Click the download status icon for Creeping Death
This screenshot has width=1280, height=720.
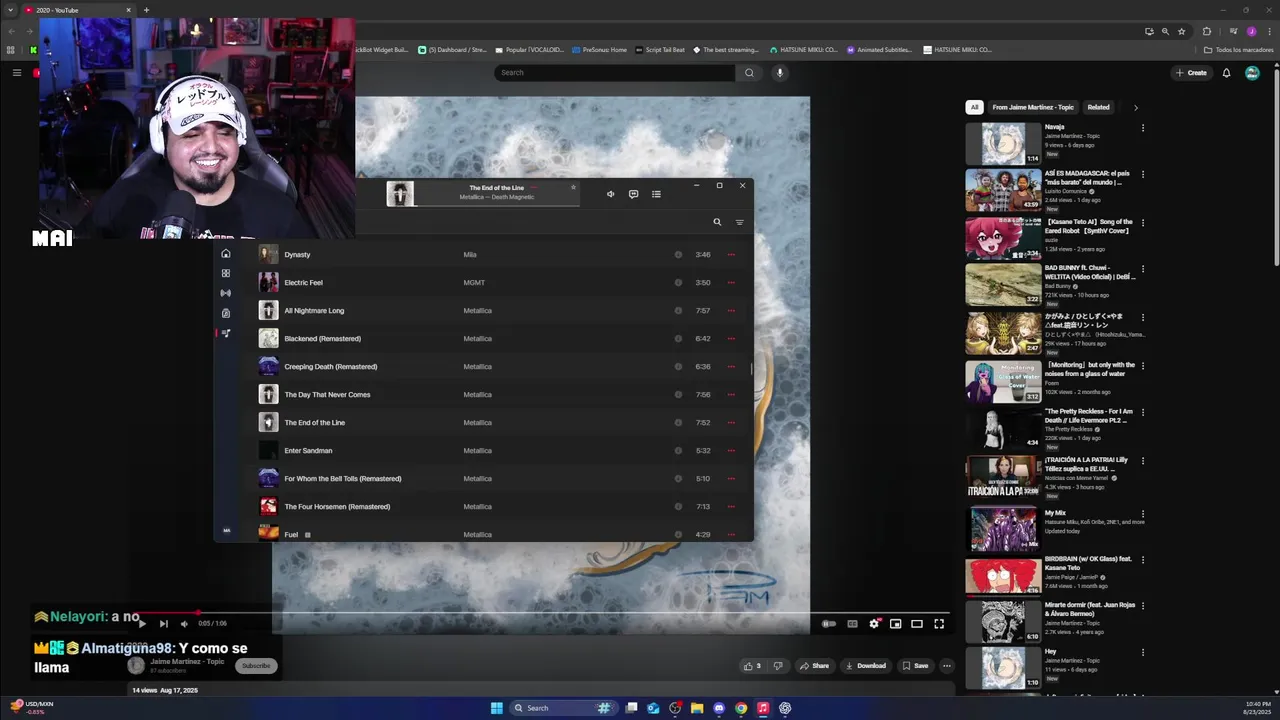coord(678,367)
